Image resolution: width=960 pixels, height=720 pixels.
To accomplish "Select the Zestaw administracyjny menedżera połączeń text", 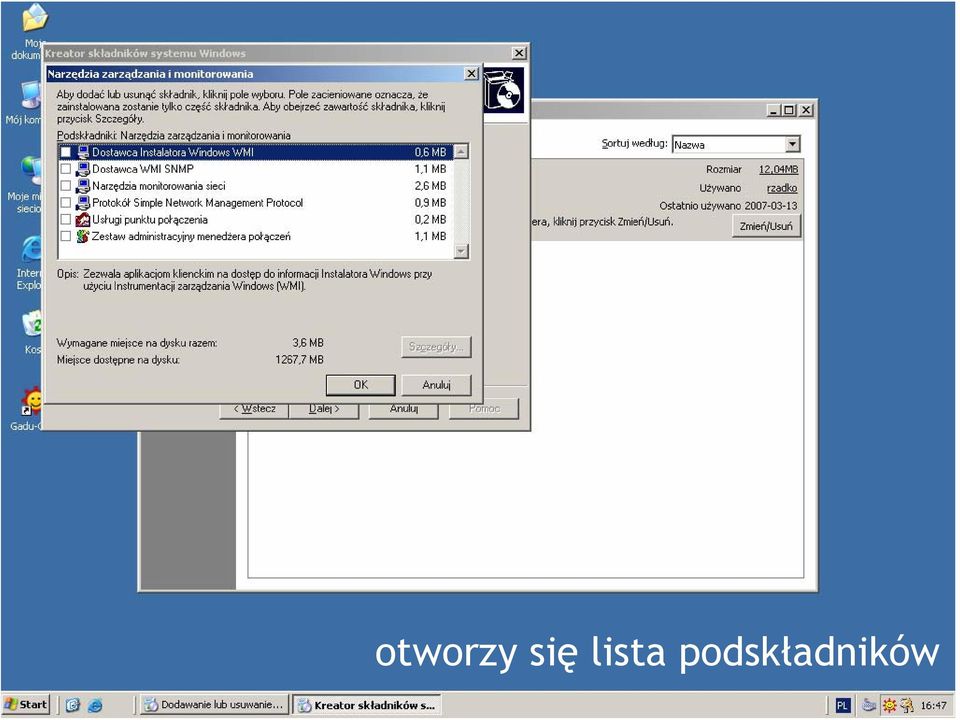I will tap(191, 236).
